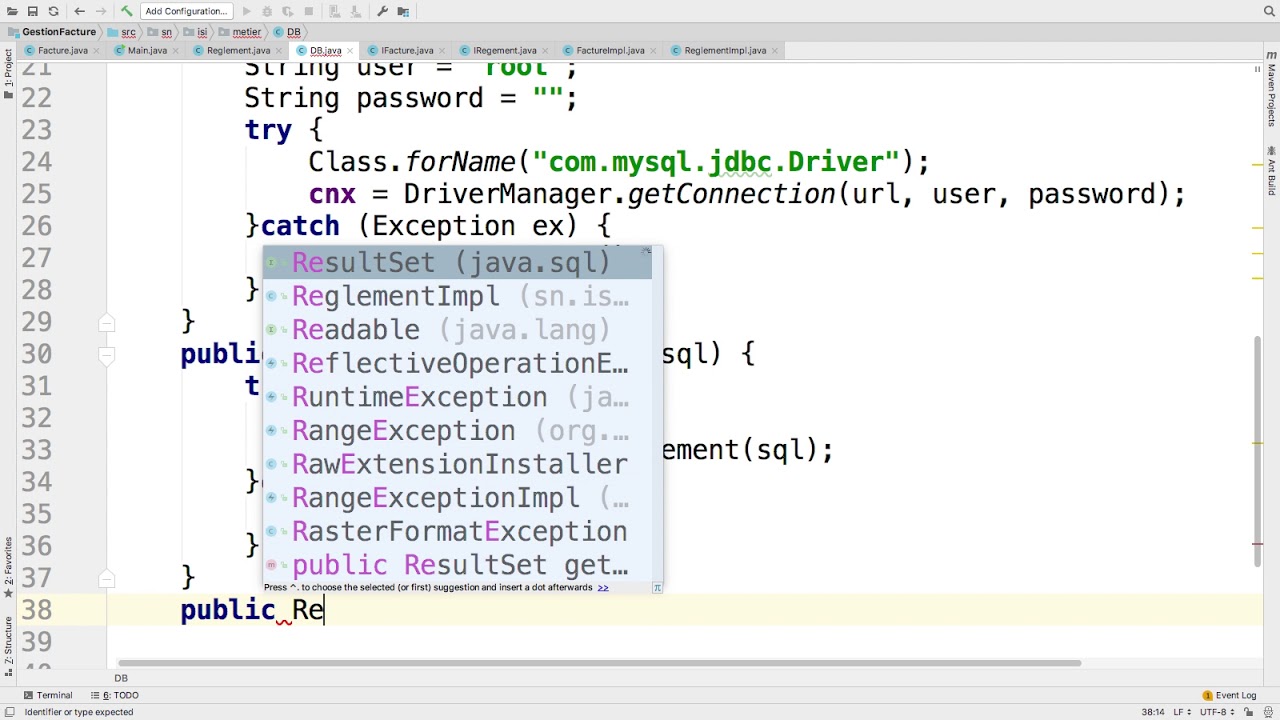Open Search Everywhere magnifier icon

point(1268,11)
